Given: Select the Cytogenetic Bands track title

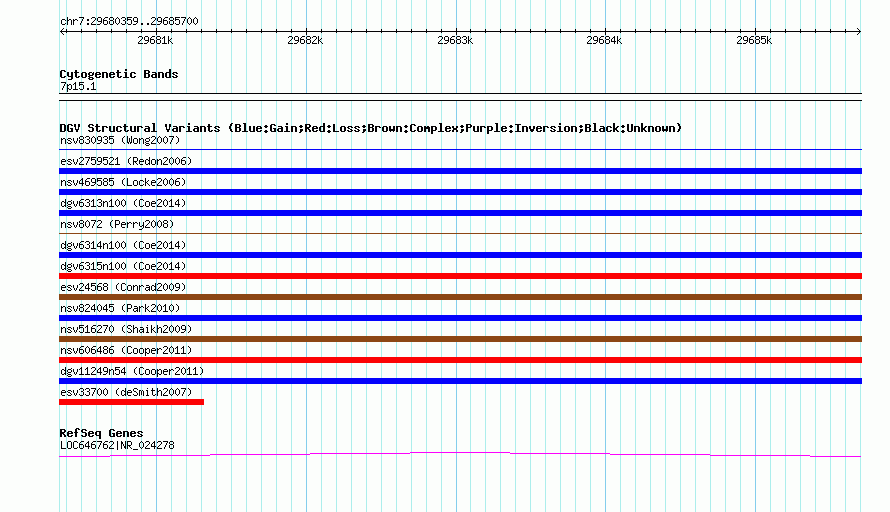Looking at the screenshot, I should pyautogui.click(x=119, y=74).
